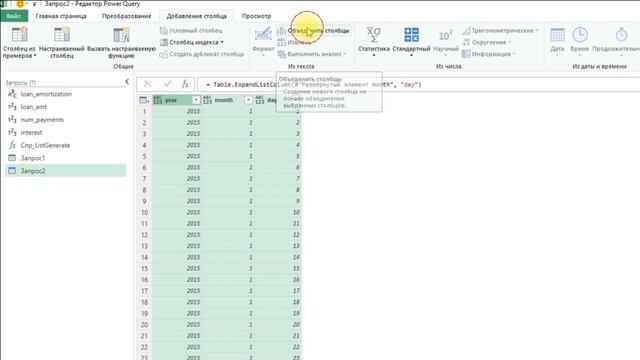
Task: Select Запрос2 query
Action: point(66,171)
